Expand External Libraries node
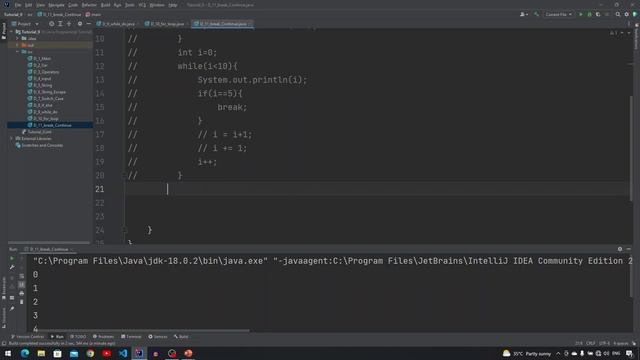Viewport: 640px width, 360px height. point(12,138)
